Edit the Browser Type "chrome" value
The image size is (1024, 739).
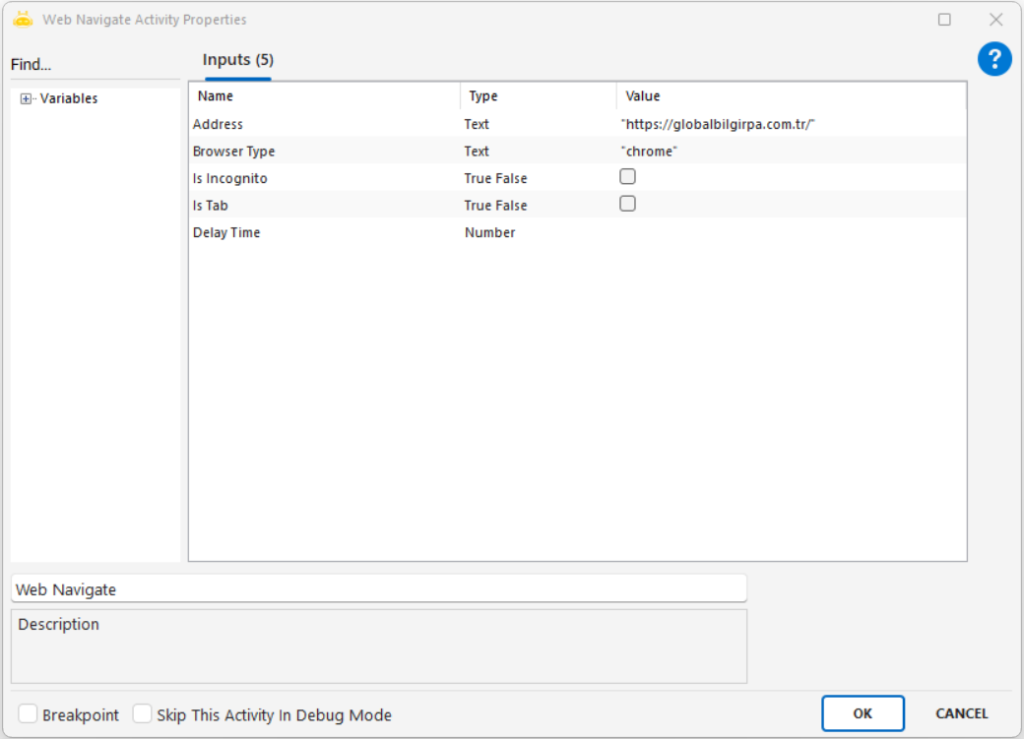coord(649,151)
